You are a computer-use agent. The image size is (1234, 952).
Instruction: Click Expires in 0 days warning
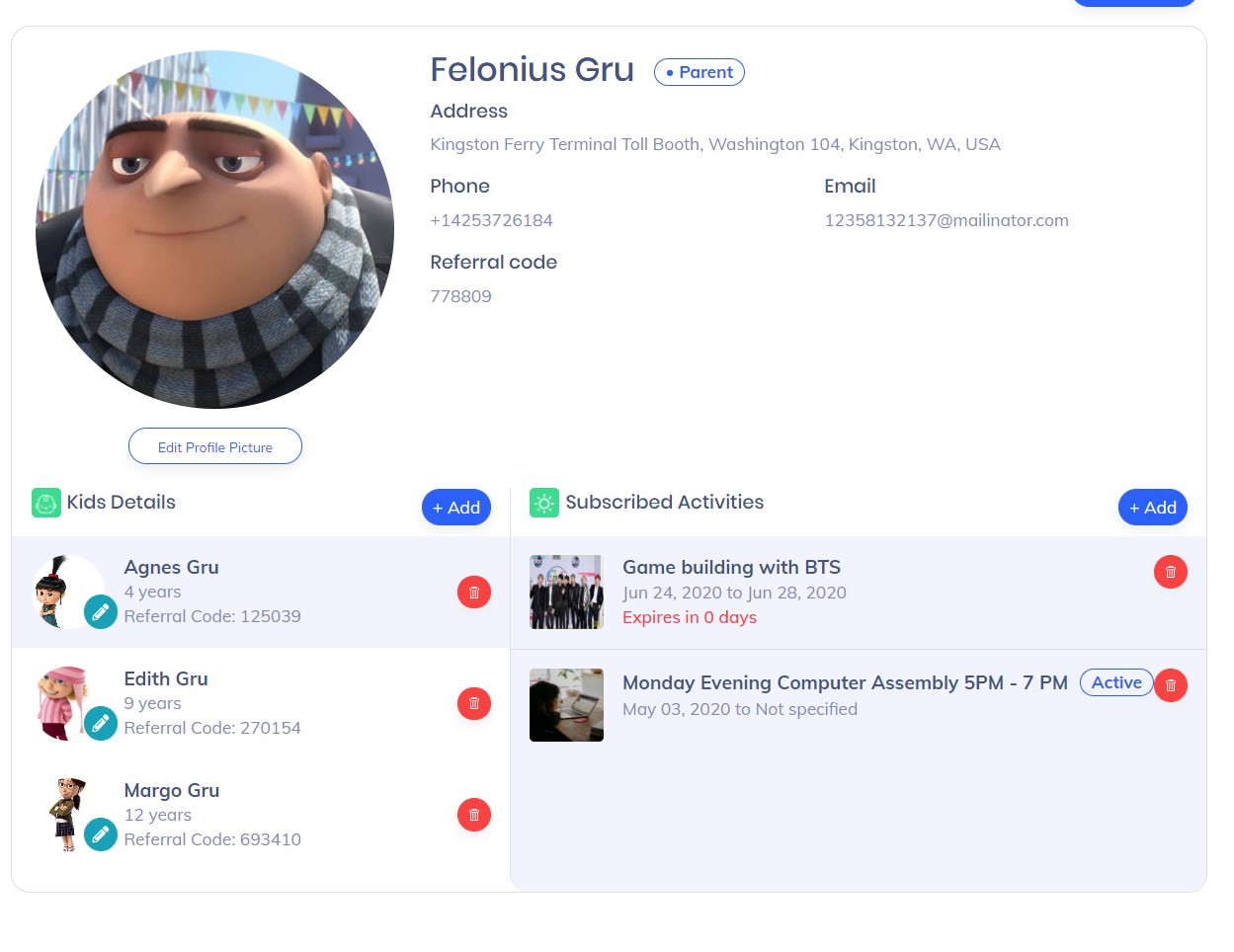pyautogui.click(x=690, y=617)
